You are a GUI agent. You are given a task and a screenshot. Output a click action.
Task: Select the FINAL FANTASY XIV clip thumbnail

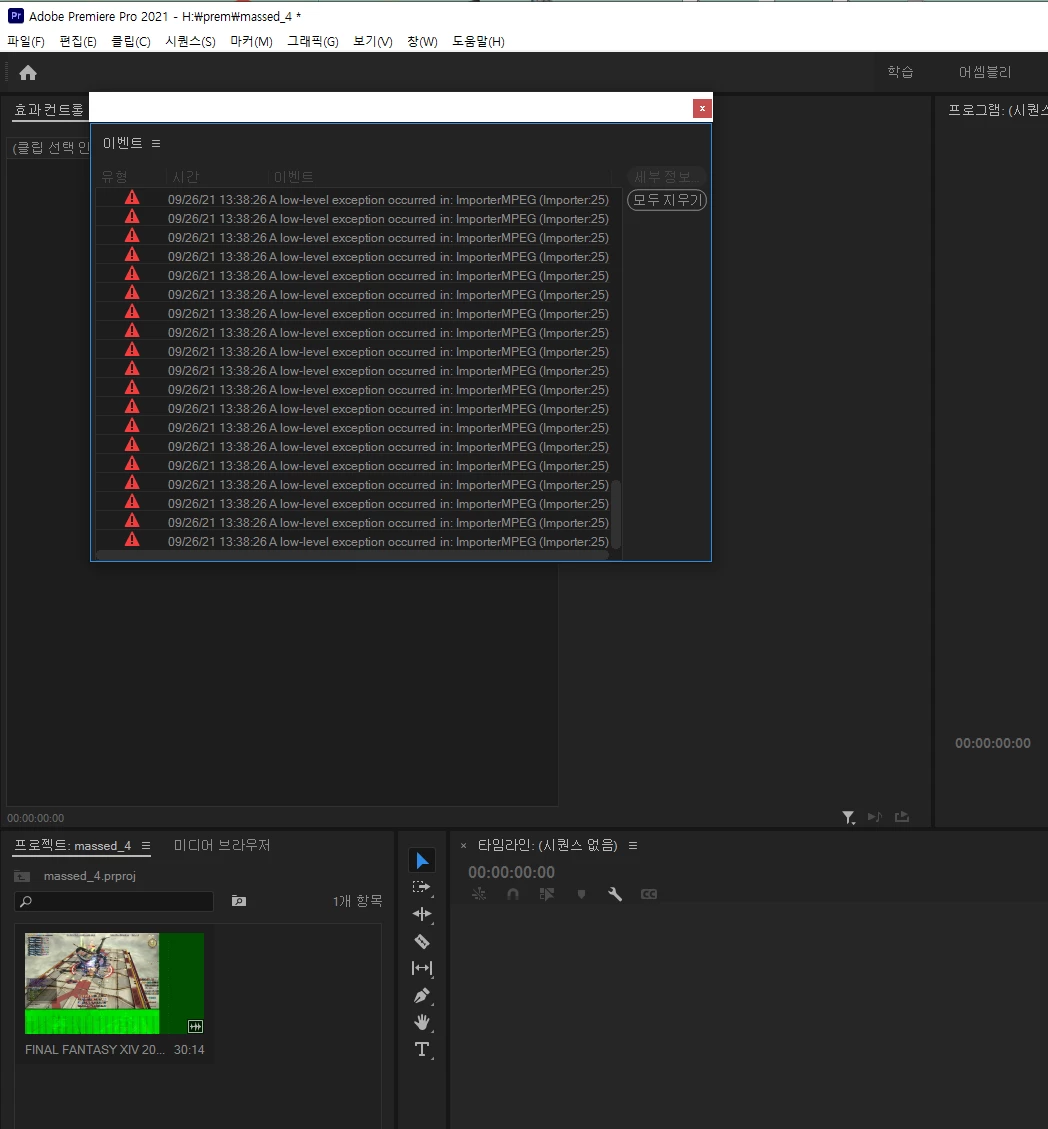(x=114, y=983)
